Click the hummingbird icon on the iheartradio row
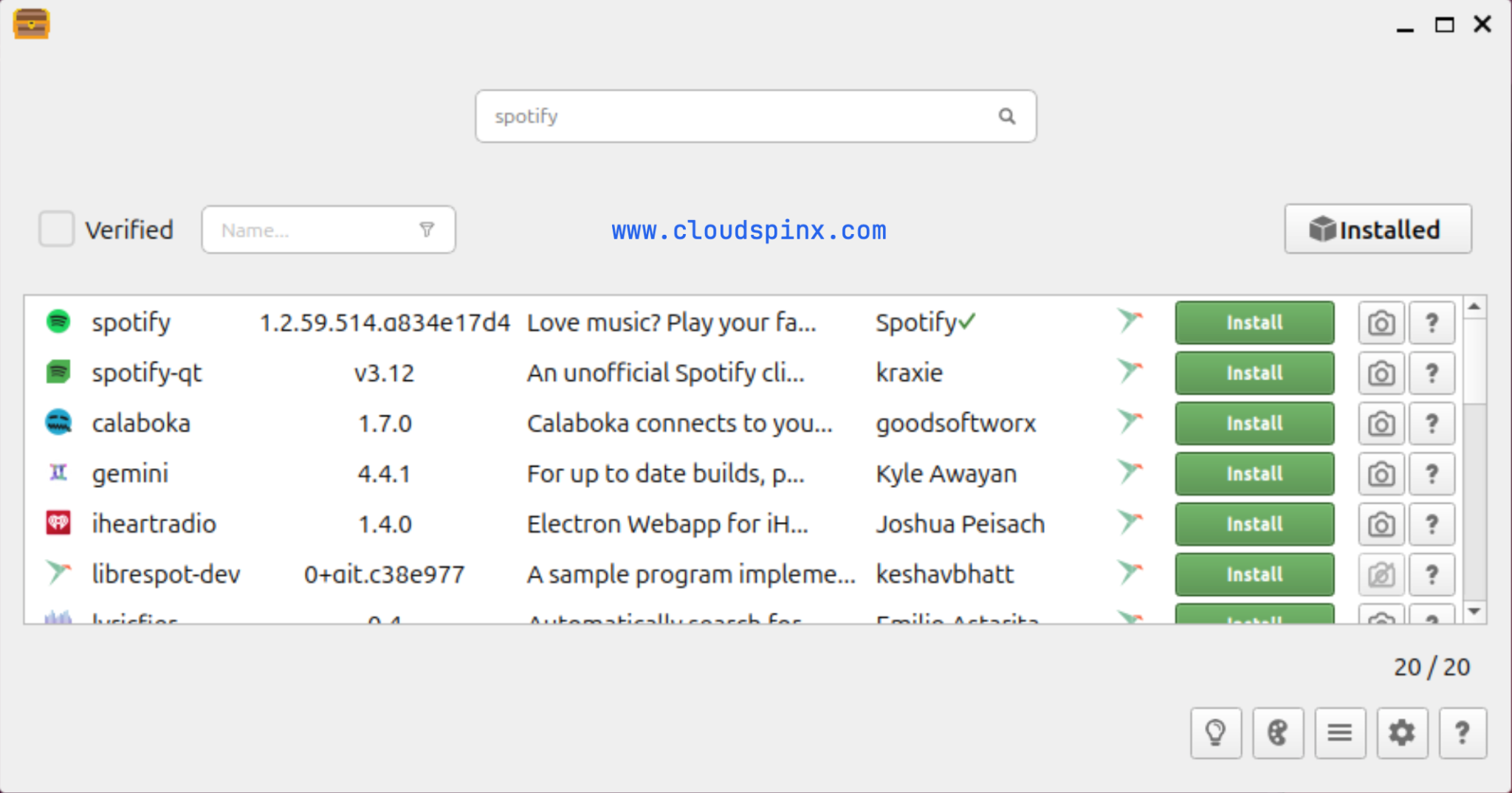The width and height of the screenshot is (1512, 793). [x=1129, y=523]
